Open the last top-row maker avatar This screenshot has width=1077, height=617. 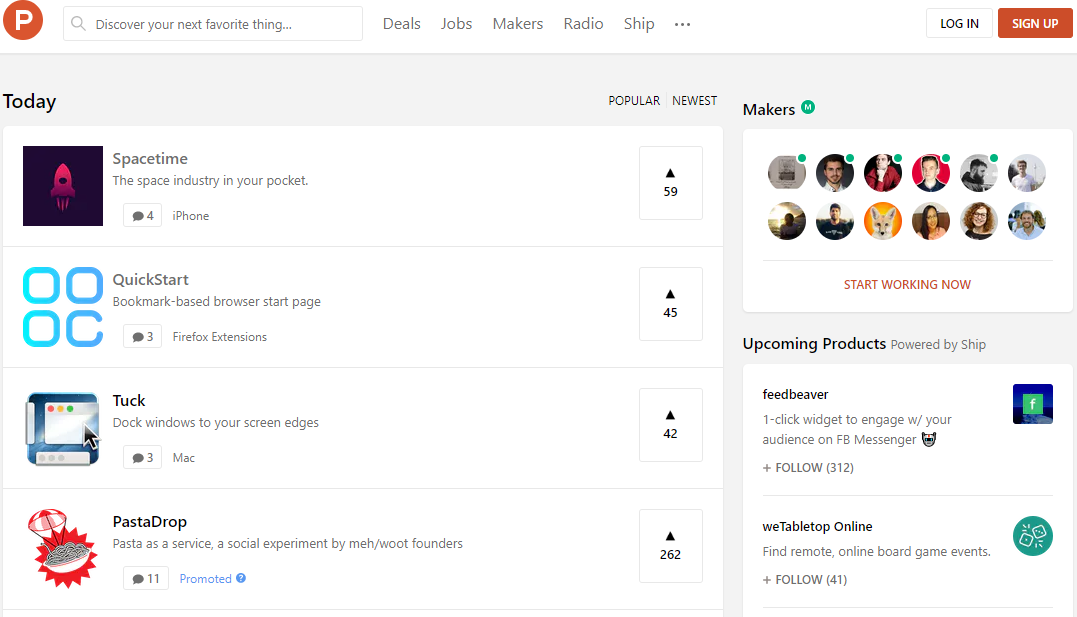(x=1027, y=172)
